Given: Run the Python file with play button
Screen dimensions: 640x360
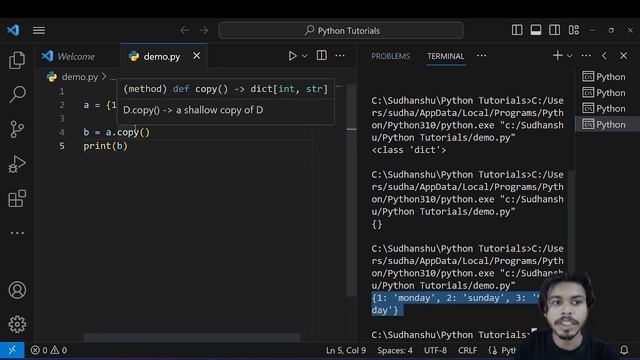Looking at the screenshot, I should click(x=292, y=56).
